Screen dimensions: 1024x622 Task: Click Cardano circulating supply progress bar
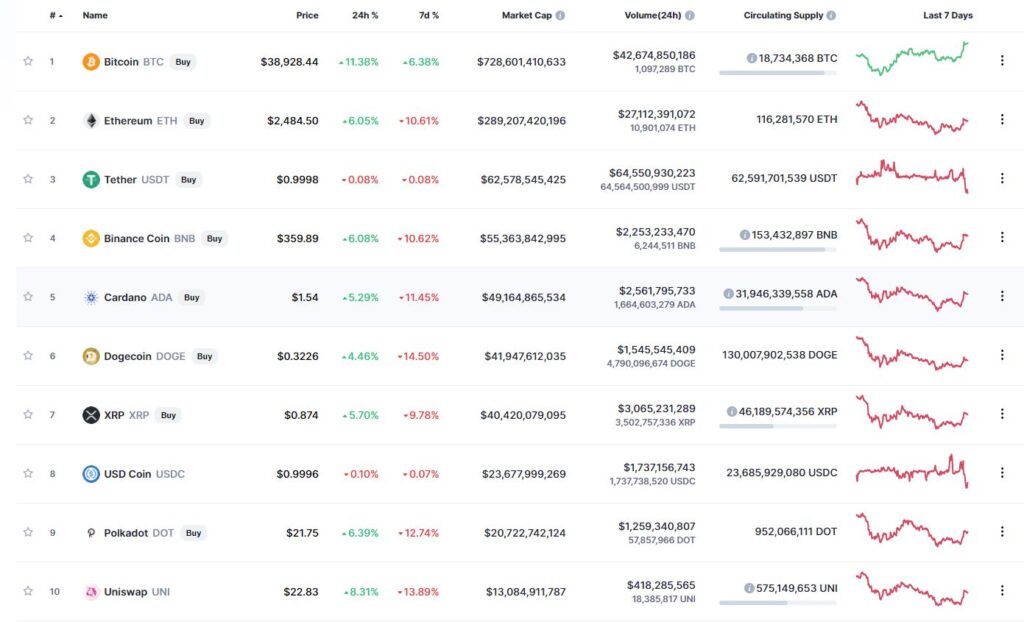click(x=778, y=308)
